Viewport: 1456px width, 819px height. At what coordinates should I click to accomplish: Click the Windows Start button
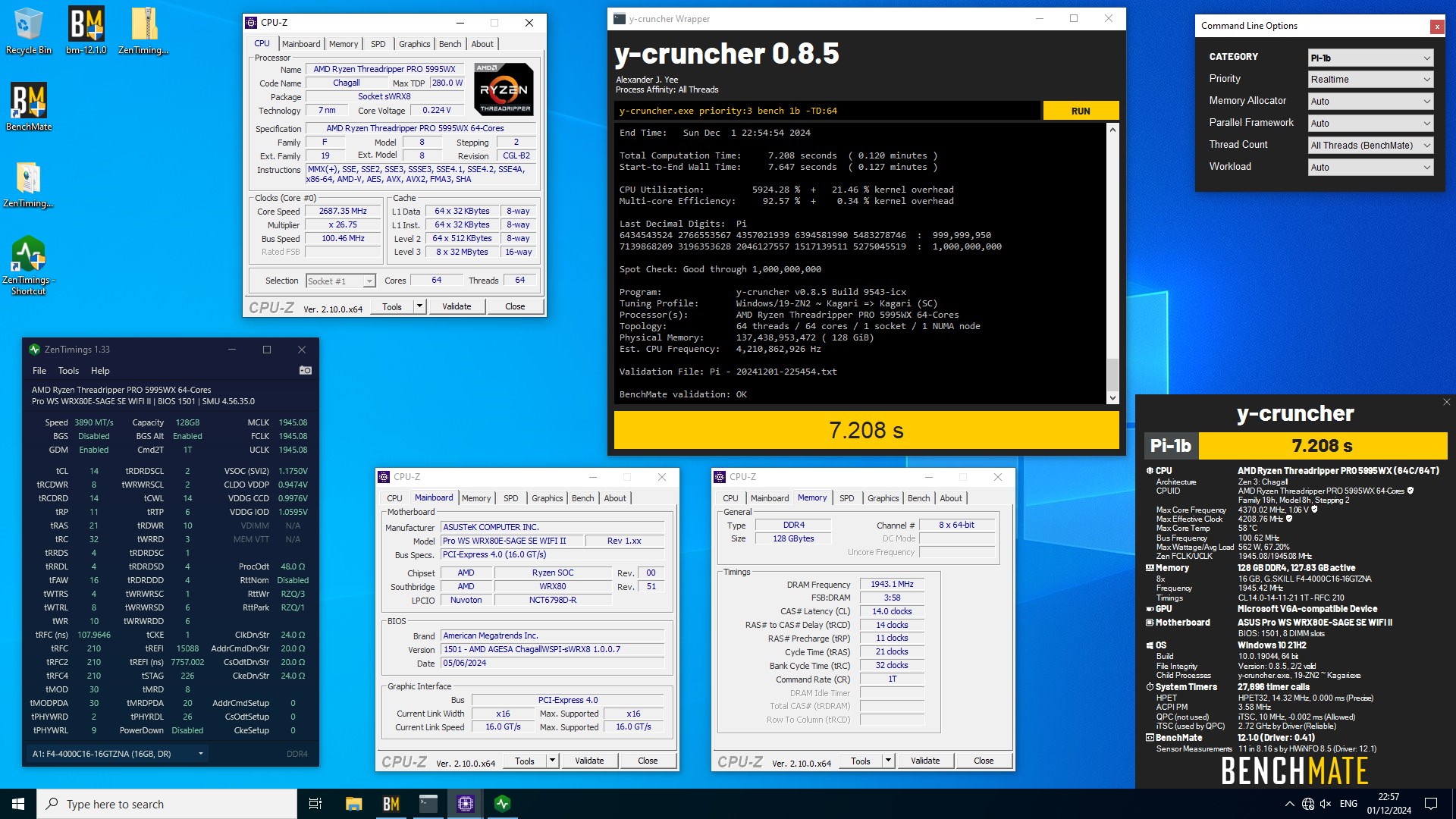click(18, 804)
